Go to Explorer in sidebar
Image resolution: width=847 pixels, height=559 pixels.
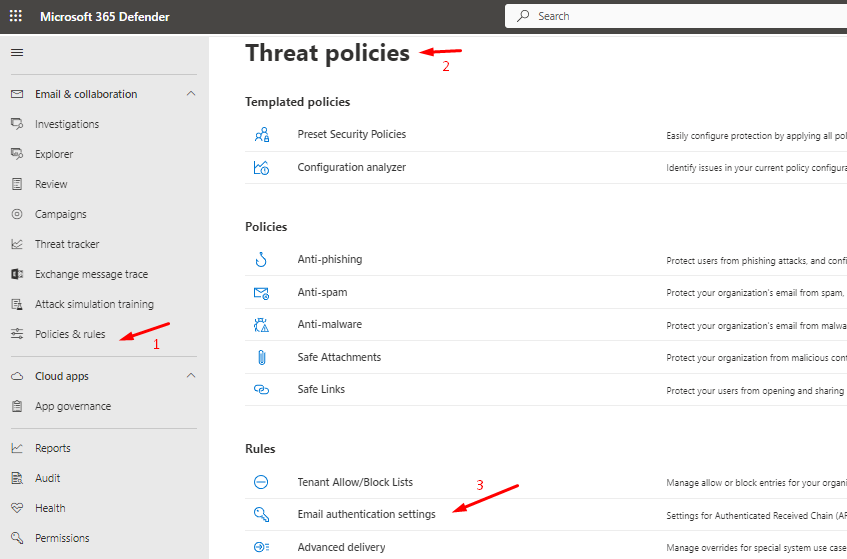[54, 154]
